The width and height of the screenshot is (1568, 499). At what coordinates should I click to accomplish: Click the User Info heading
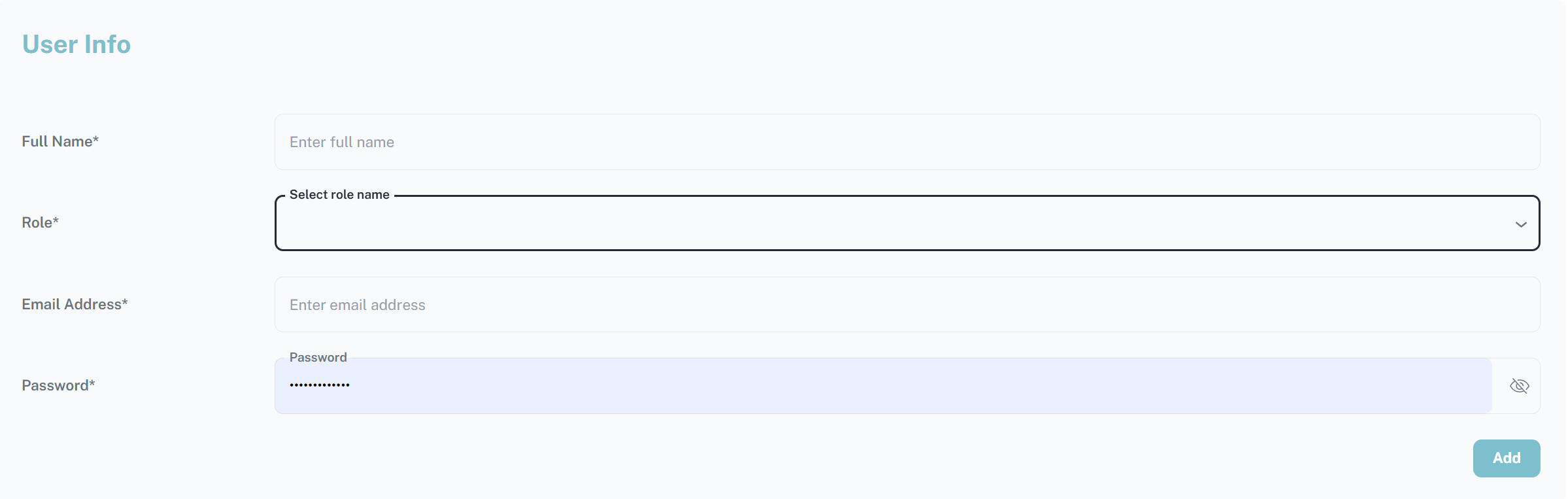[x=77, y=44]
